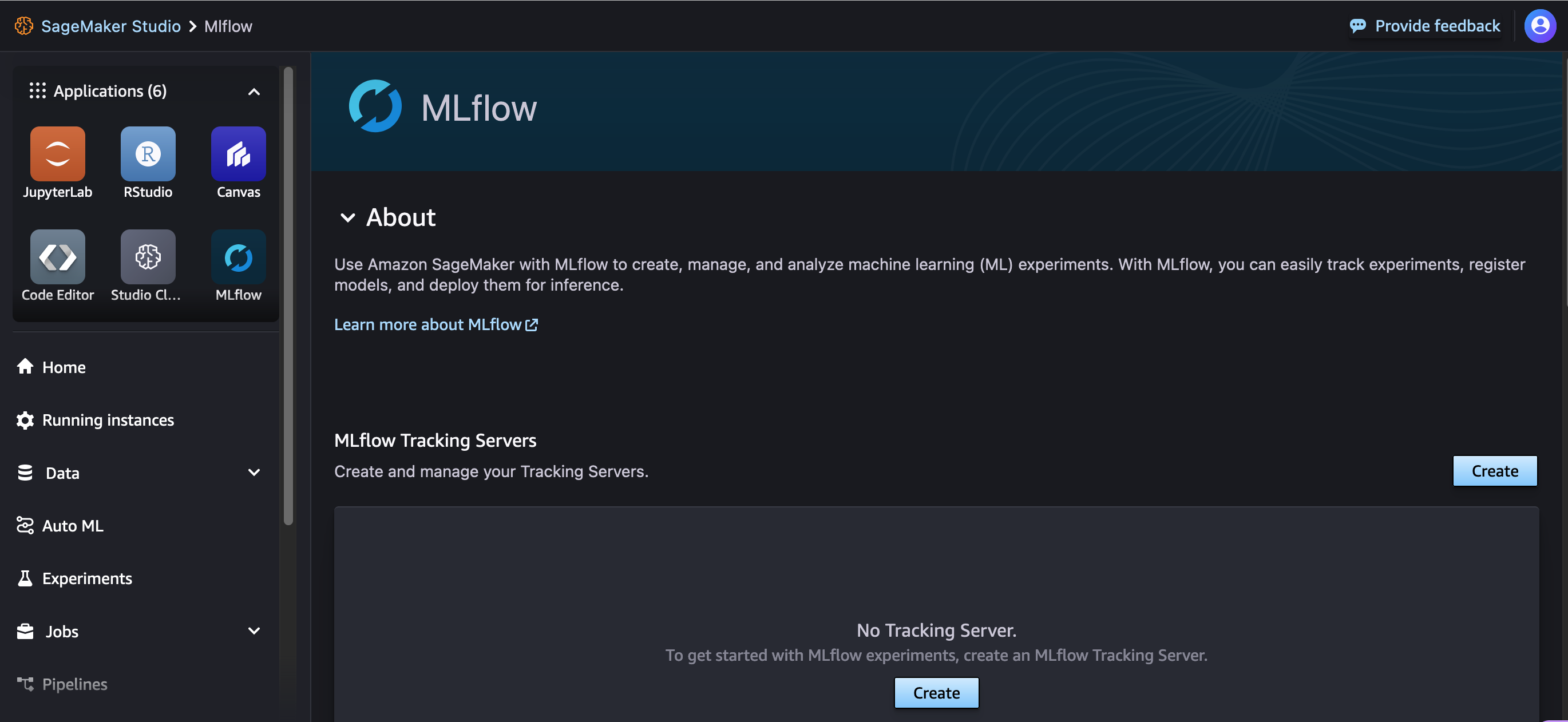
Task: Launch the RStudio application icon
Action: tap(148, 154)
